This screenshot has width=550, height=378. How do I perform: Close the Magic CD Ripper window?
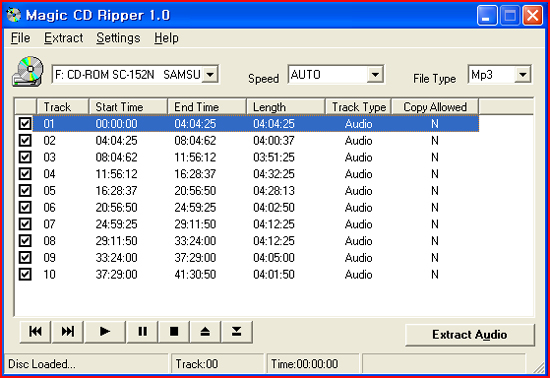coord(532,15)
